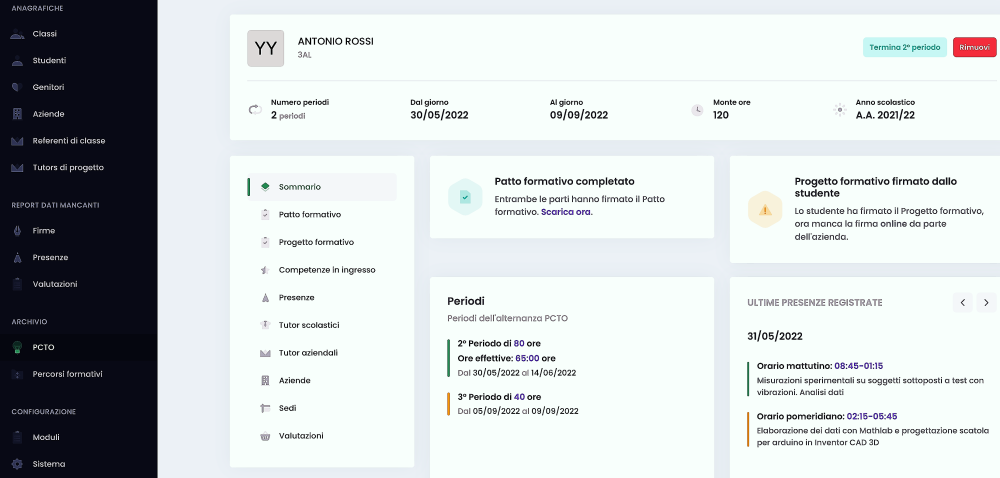
Task: Click the Patto formativo completed shield icon
Action: (465, 197)
